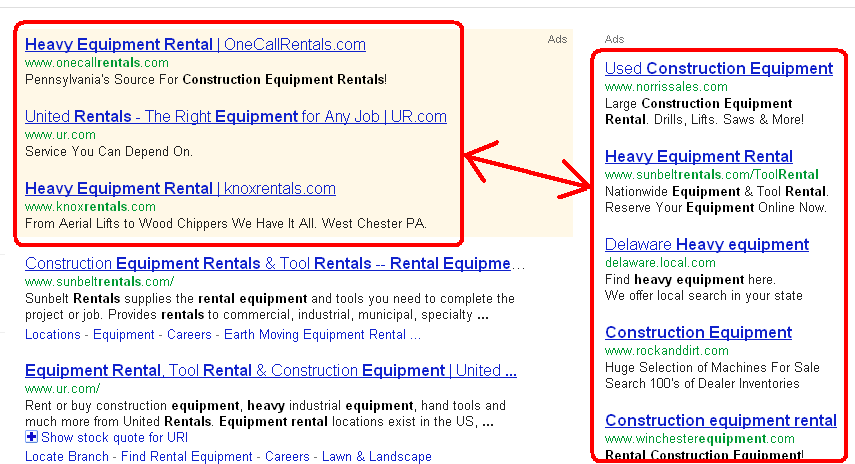Screen dimensions: 855x464
Task: Open Find Rental Equipment sitelink
Action: coord(186,456)
